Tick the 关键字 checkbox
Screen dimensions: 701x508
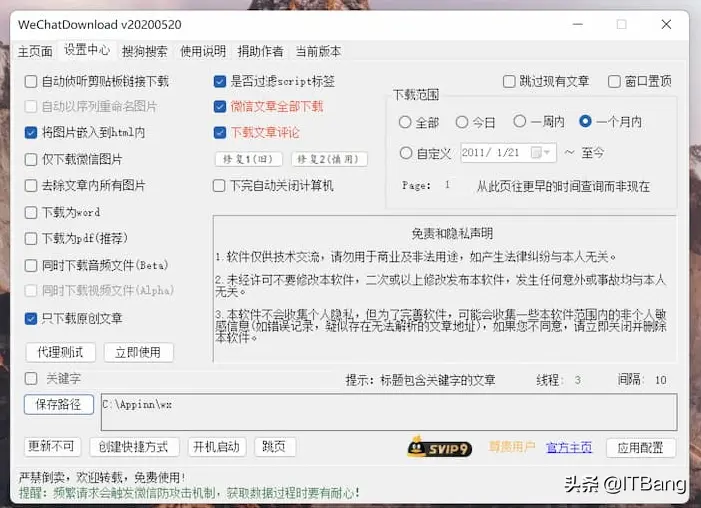pyautogui.click(x=32, y=379)
